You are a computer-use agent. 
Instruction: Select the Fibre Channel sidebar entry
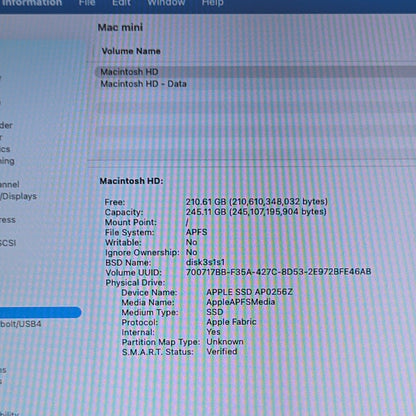[10, 184]
